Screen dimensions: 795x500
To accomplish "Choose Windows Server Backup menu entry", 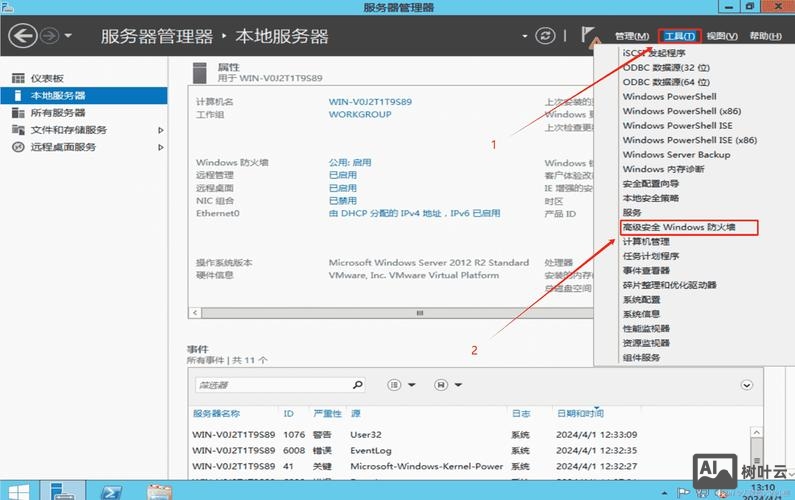I will point(676,155).
